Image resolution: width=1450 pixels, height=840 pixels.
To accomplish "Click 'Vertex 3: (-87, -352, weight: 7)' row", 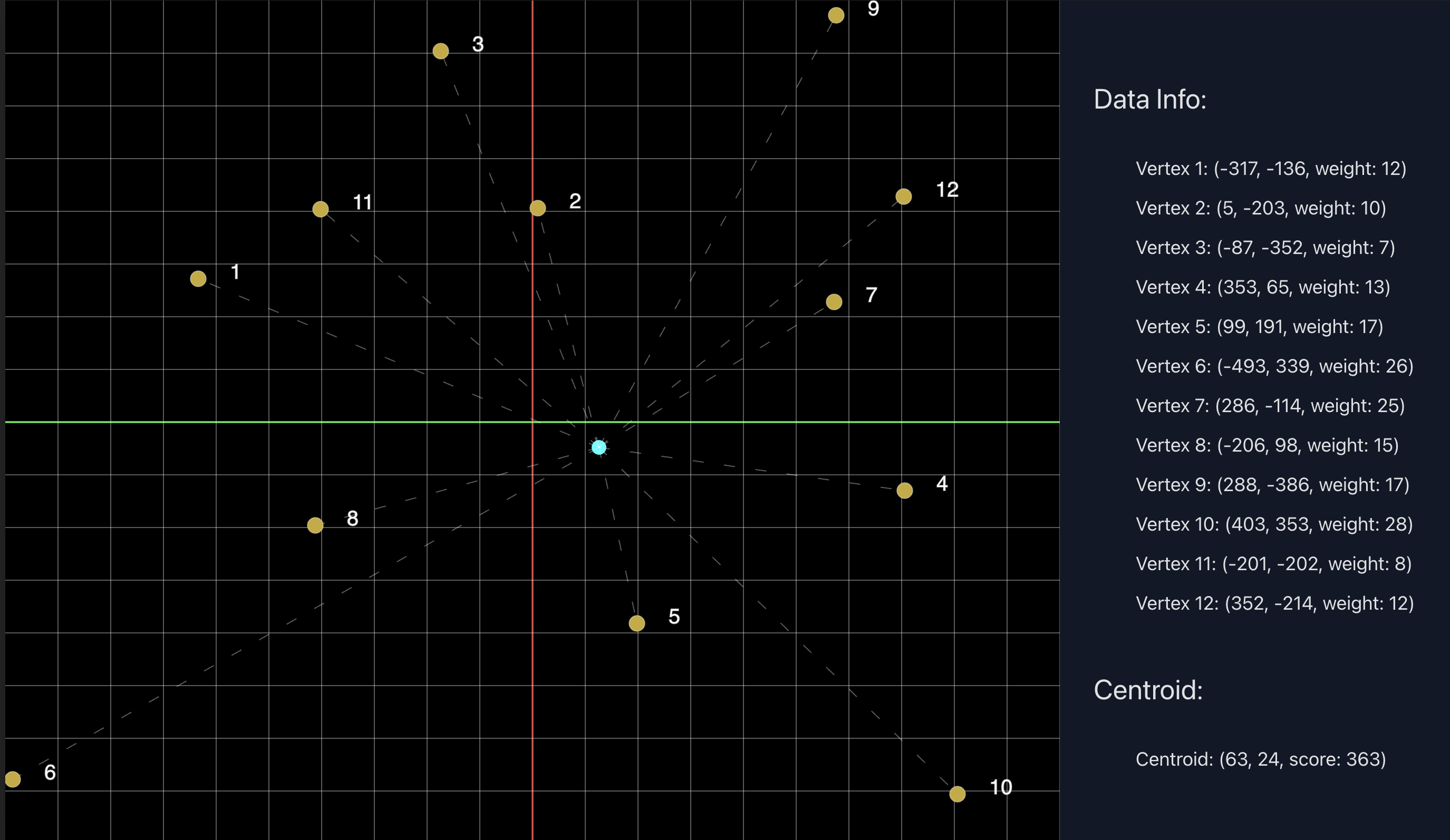I will click(x=1265, y=248).
